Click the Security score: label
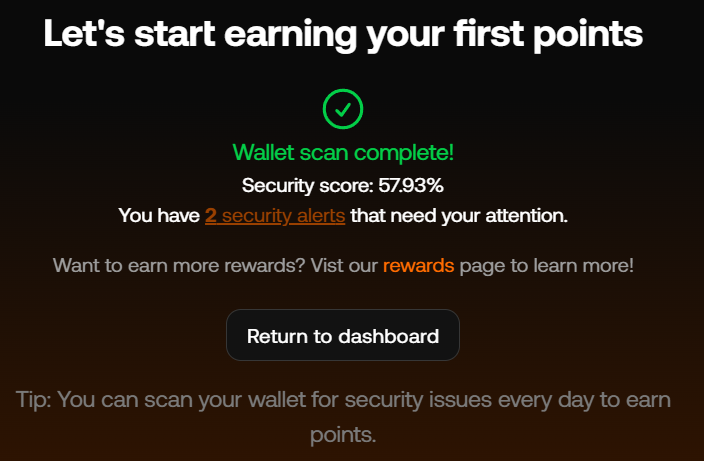Image resolution: width=704 pixels, height=461 pixels. click(x=308, y=185)
